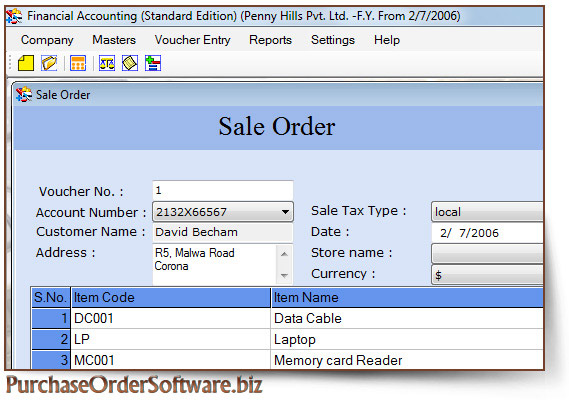Open the Reports menu
Screen dimensions: 569x400
tap(270, 40)
